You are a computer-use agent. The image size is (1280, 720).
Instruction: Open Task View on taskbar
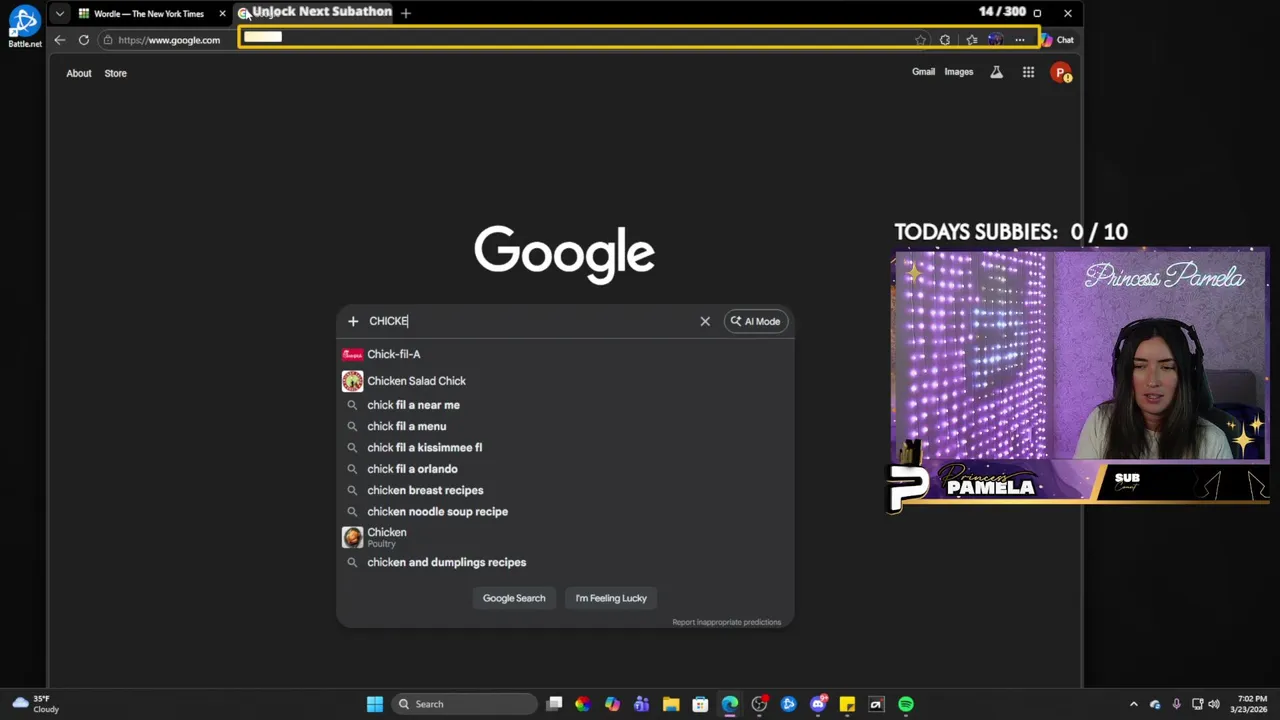tap(554, 704)
